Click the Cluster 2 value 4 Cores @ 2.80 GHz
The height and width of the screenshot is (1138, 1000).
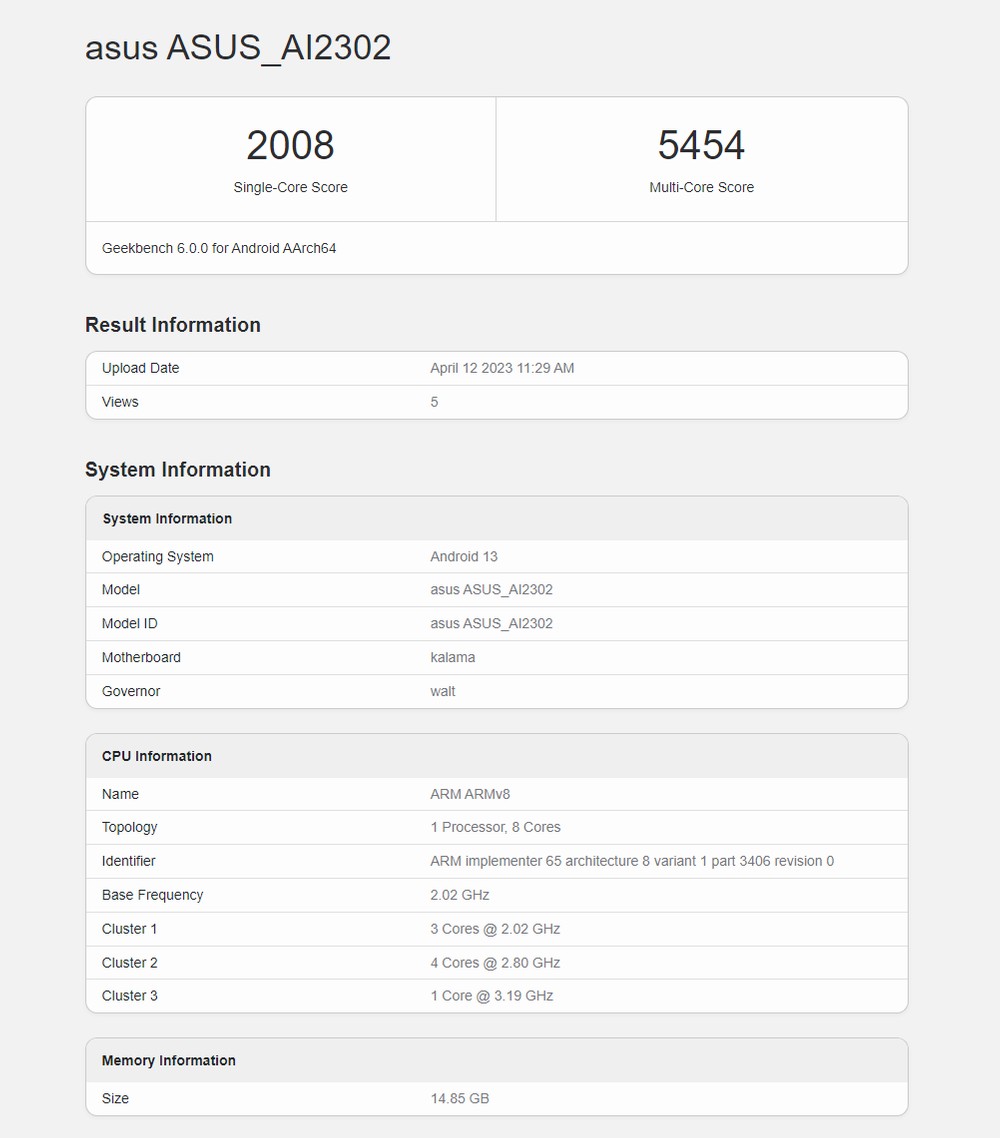(495, 963)
